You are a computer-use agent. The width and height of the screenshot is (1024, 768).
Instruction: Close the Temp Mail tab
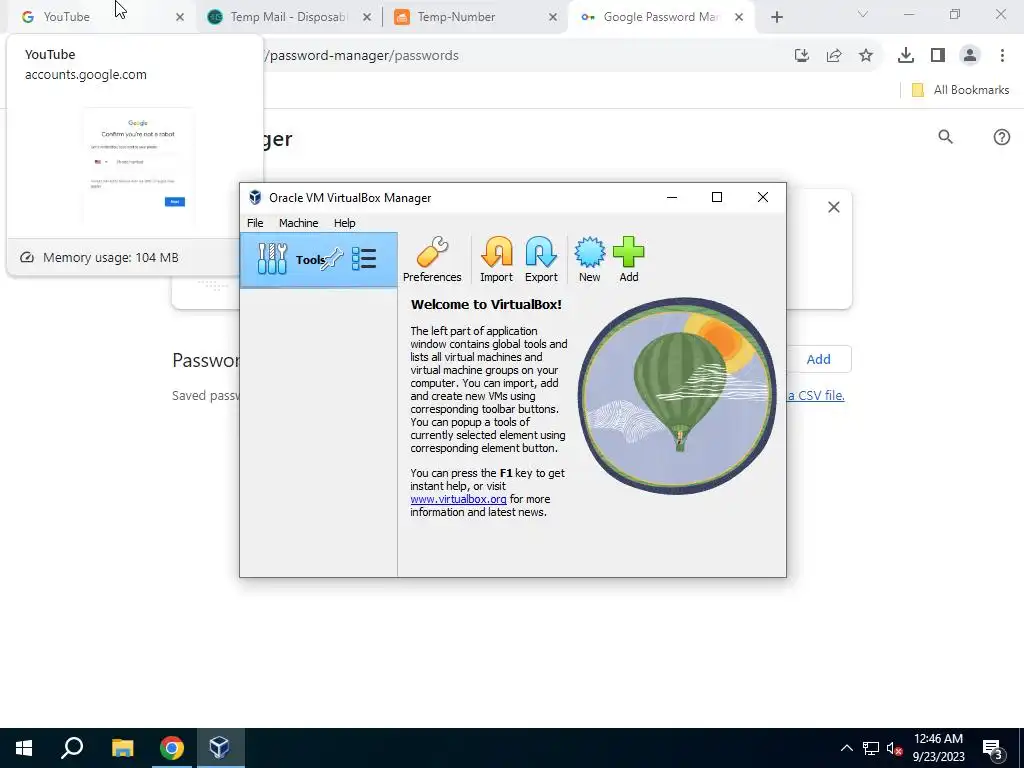pyautogui.click(x=367, y=17)
